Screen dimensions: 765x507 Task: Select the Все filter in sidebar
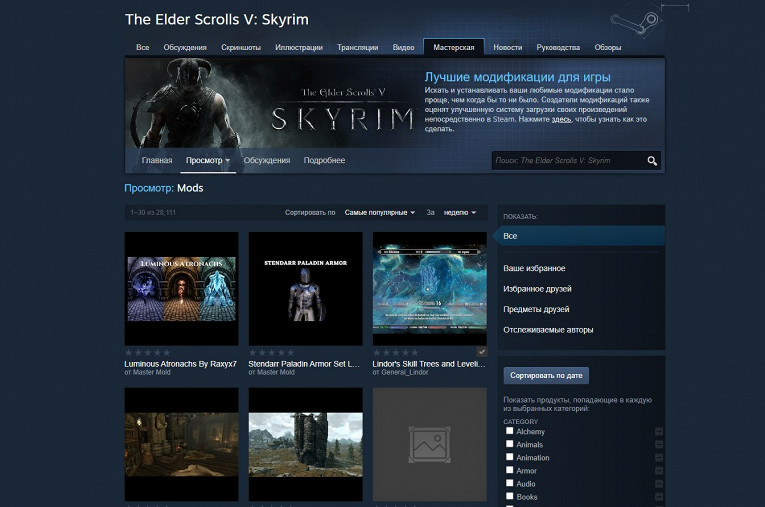pyautogui.click(x=580, y=236)
